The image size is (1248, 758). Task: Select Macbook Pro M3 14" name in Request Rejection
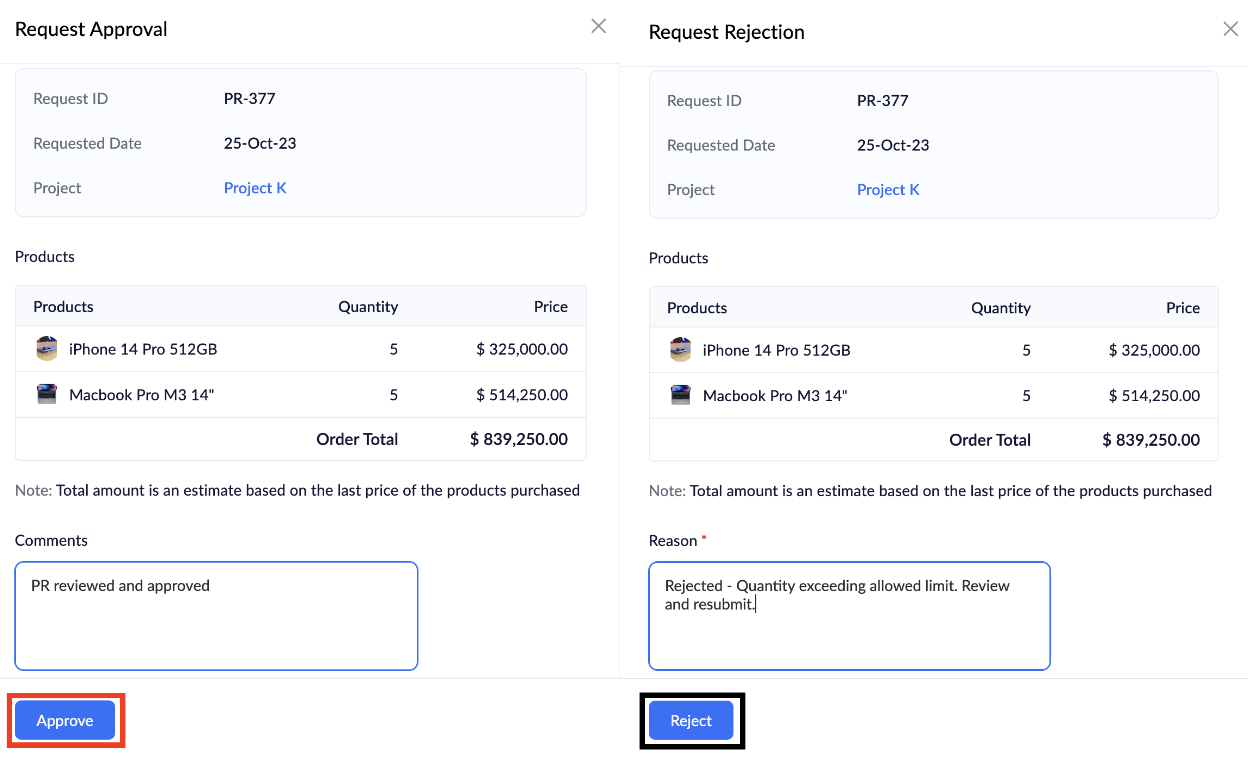[x=775, y=395]
